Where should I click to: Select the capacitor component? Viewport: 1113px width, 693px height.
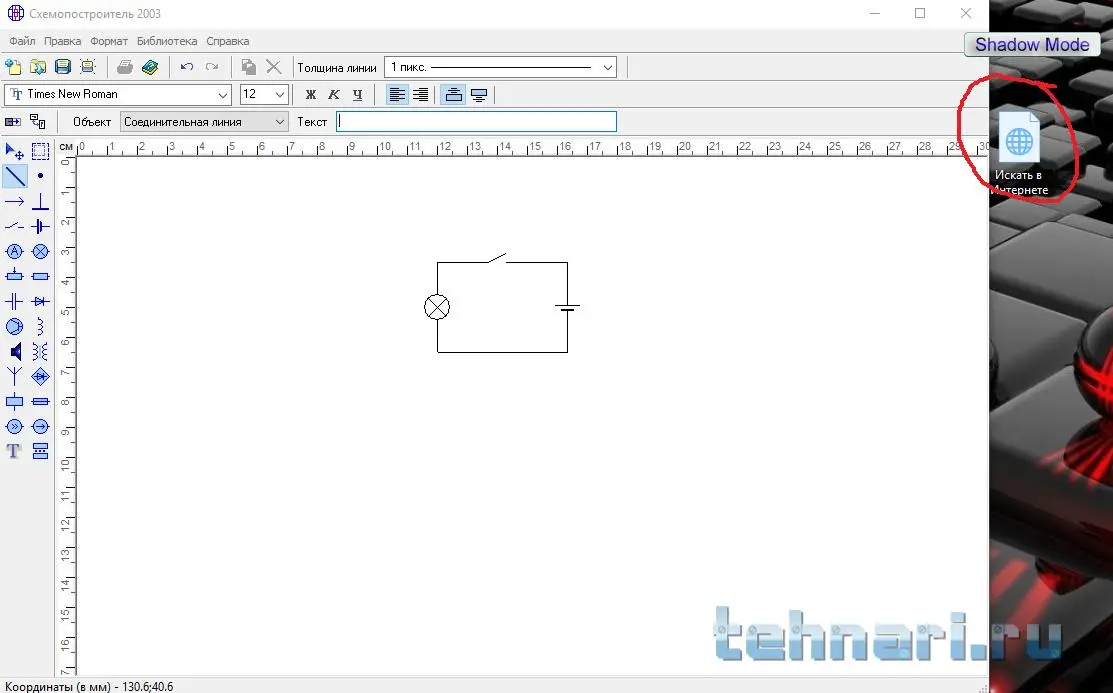coord(14,302)
